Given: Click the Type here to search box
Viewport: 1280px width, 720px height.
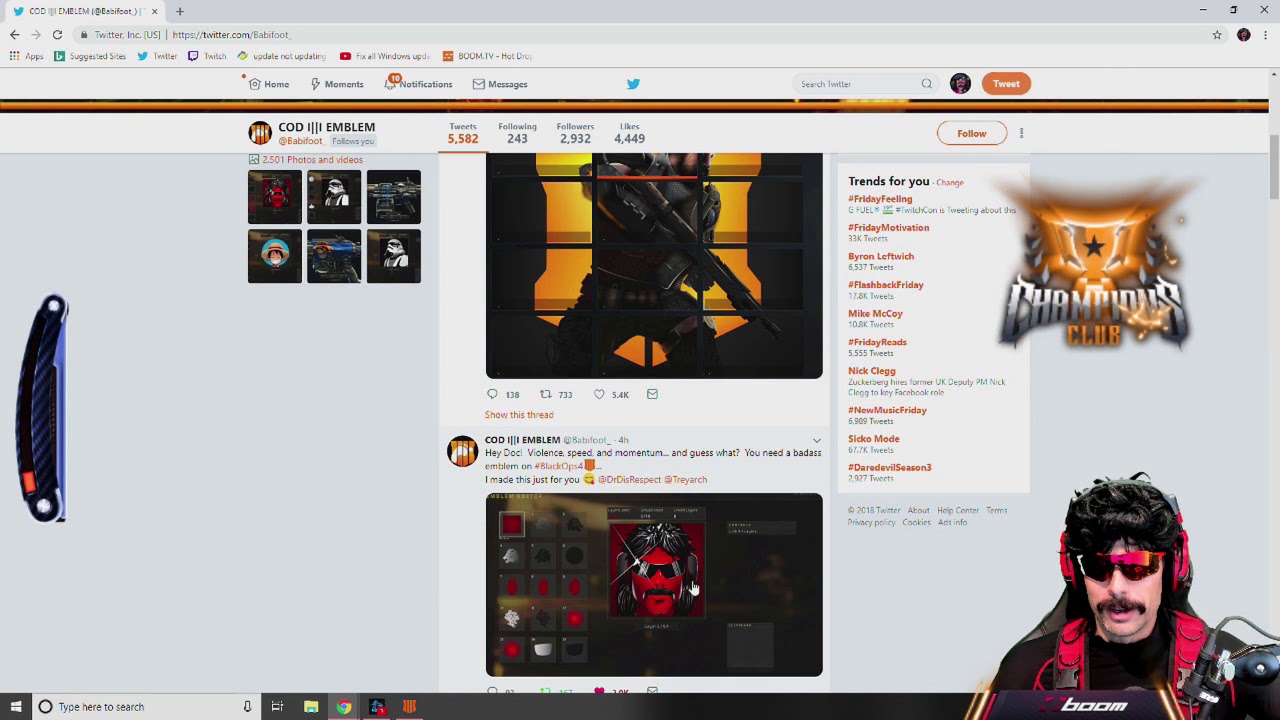Looking at the screenshot, I should click(145, 707).
